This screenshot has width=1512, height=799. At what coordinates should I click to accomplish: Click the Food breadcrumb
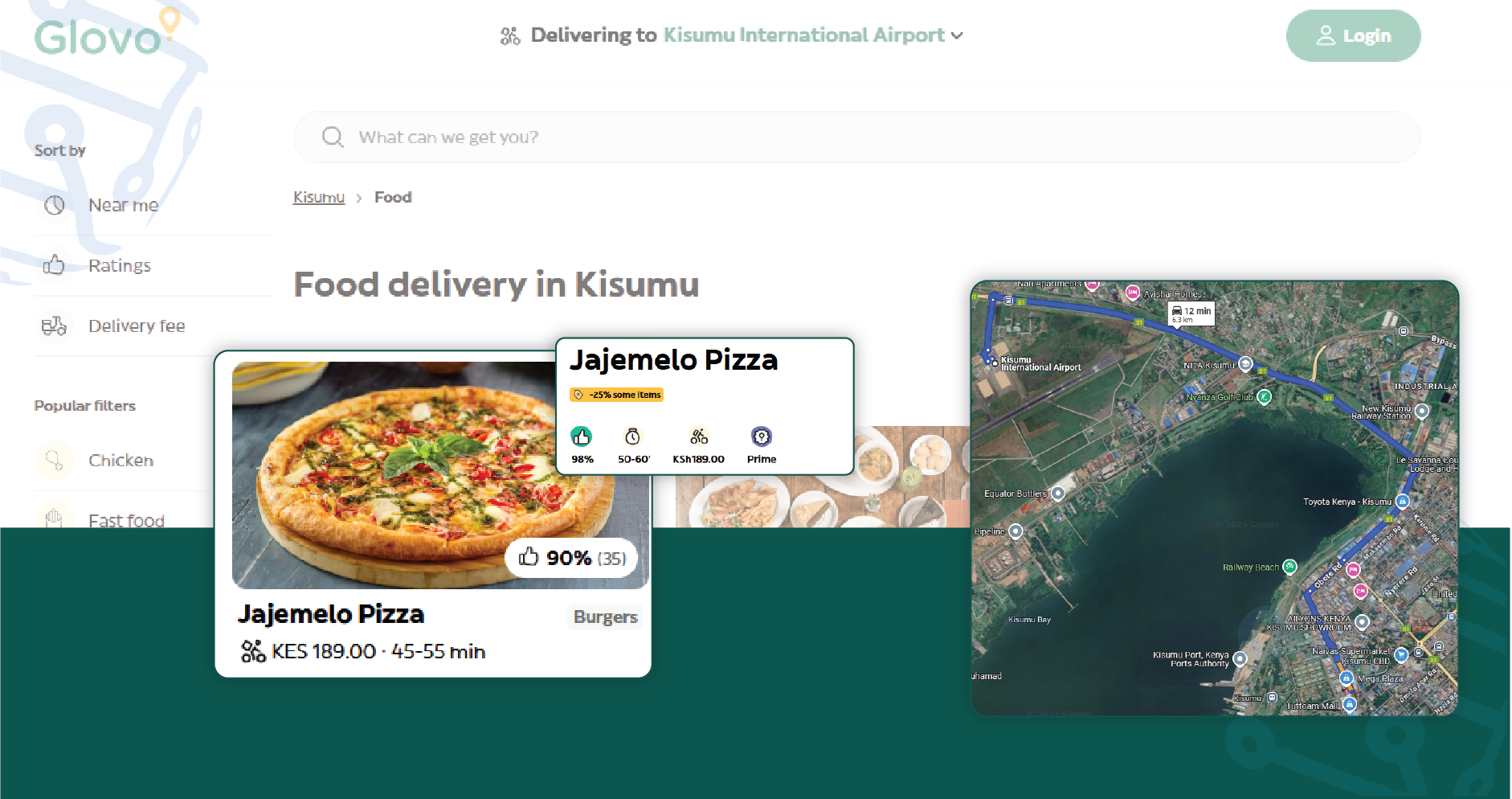393,198
